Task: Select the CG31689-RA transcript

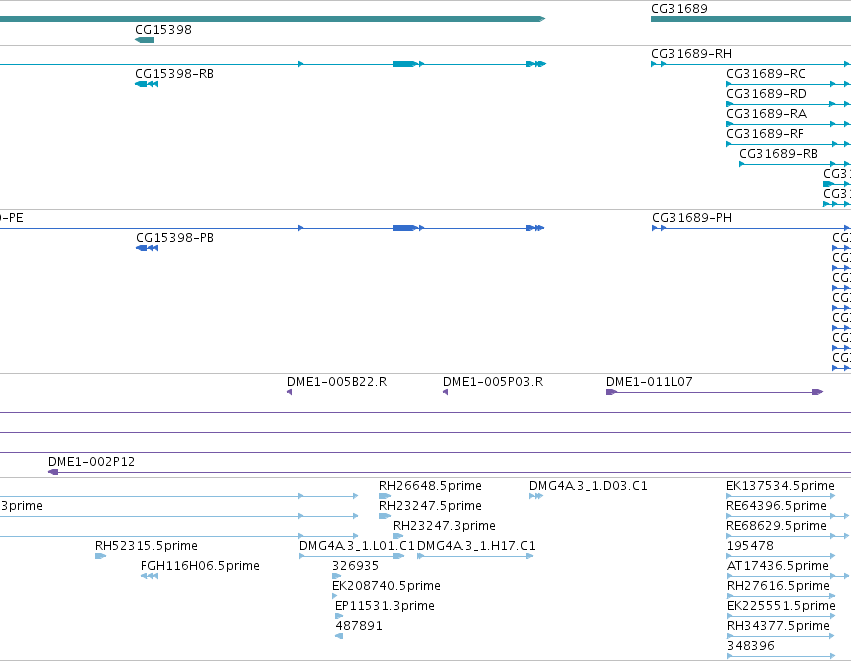Action: (x=766, y=114)
